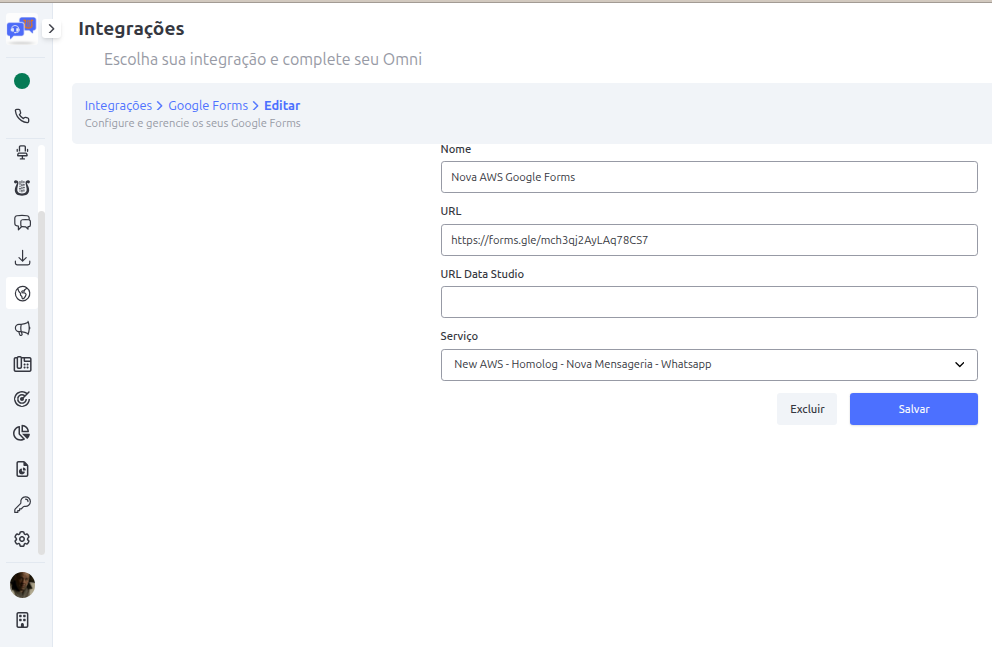Expand the sidebar with the chevron arrow

pos(52,29)
